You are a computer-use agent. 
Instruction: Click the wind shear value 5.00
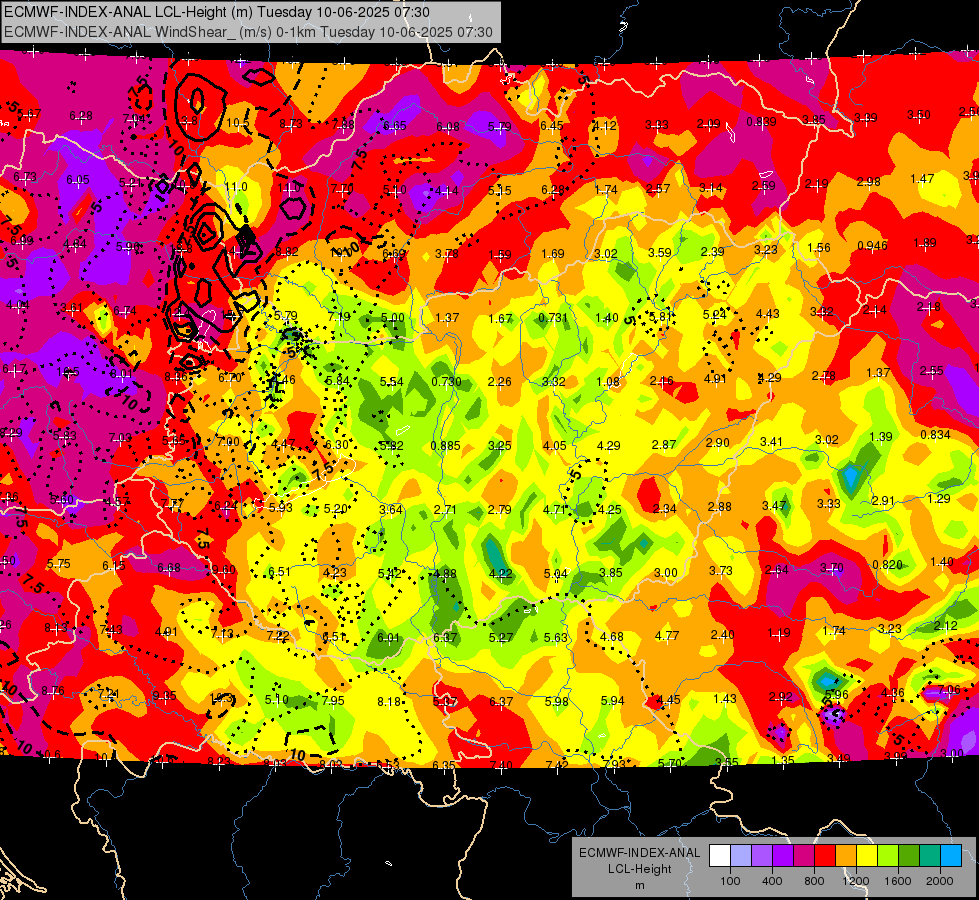pos(393,317)
